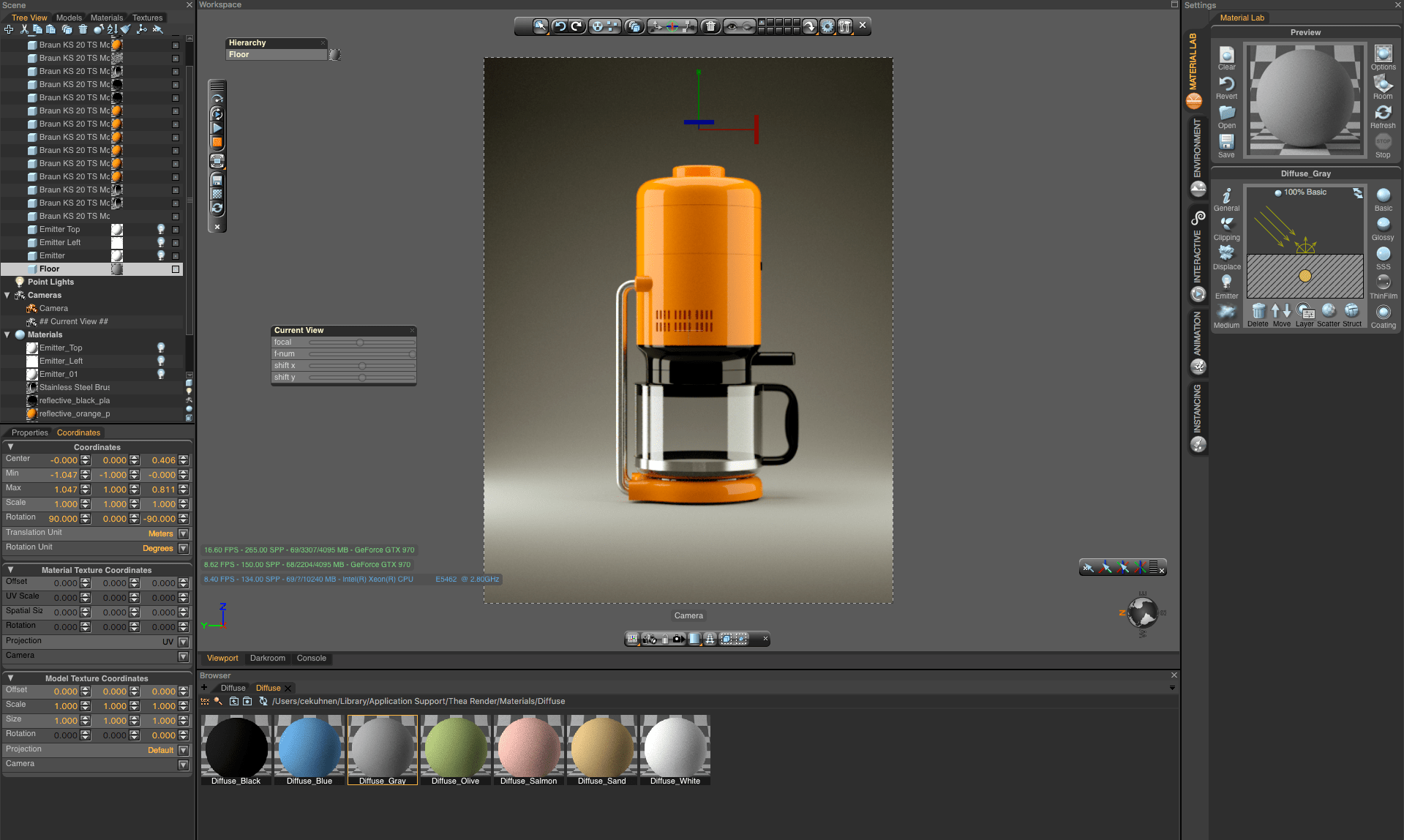Toggle the Emitter Top row checkbox
This screenshot has width=1404, height=840.
[176, 230]
